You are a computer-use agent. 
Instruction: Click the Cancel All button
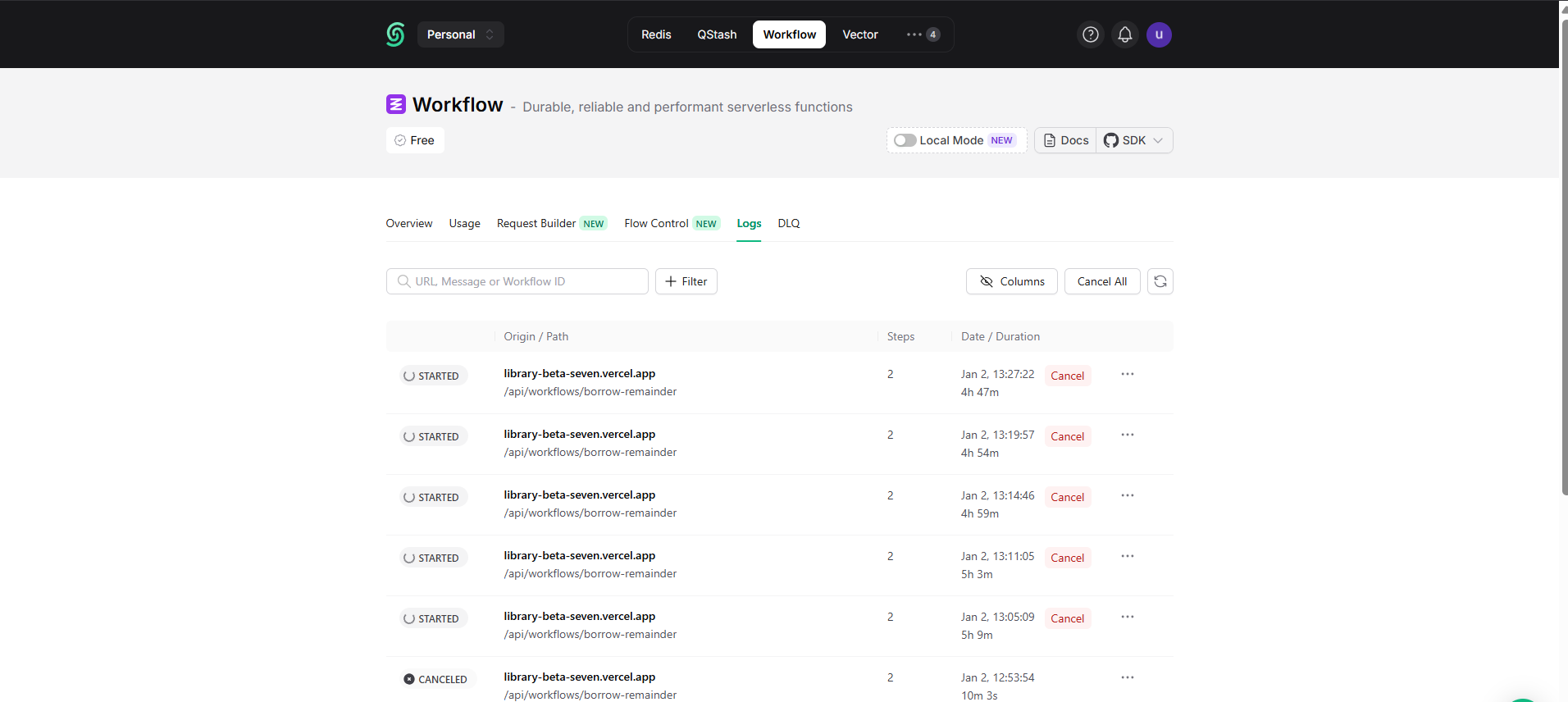click(x=1102, y=281)
